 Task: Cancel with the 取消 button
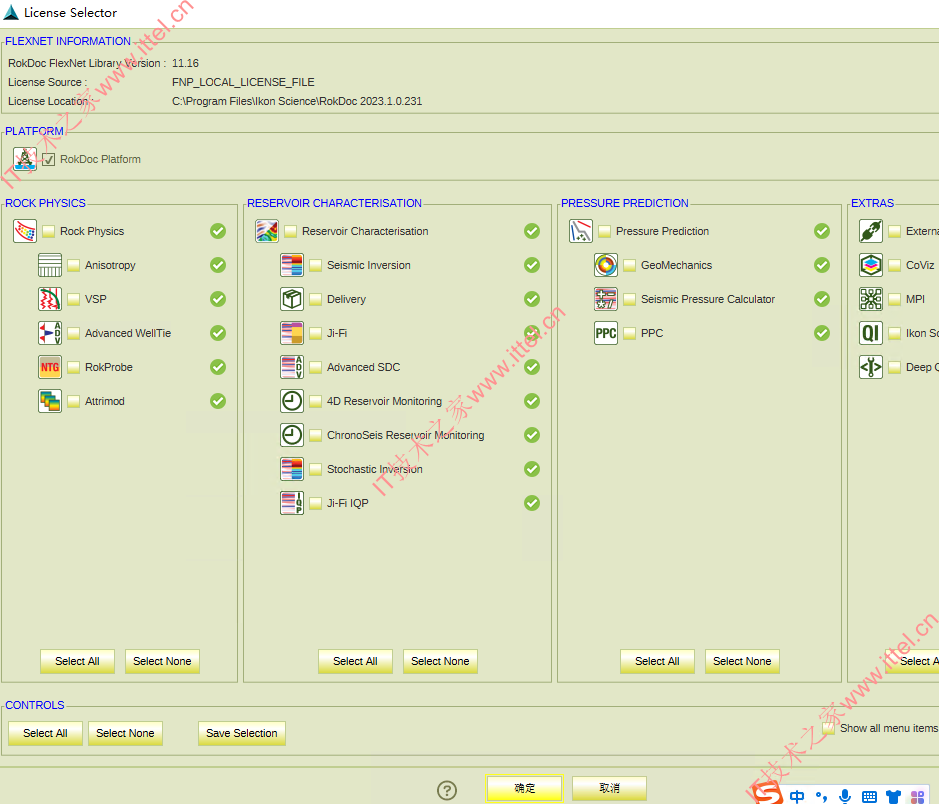610,788
